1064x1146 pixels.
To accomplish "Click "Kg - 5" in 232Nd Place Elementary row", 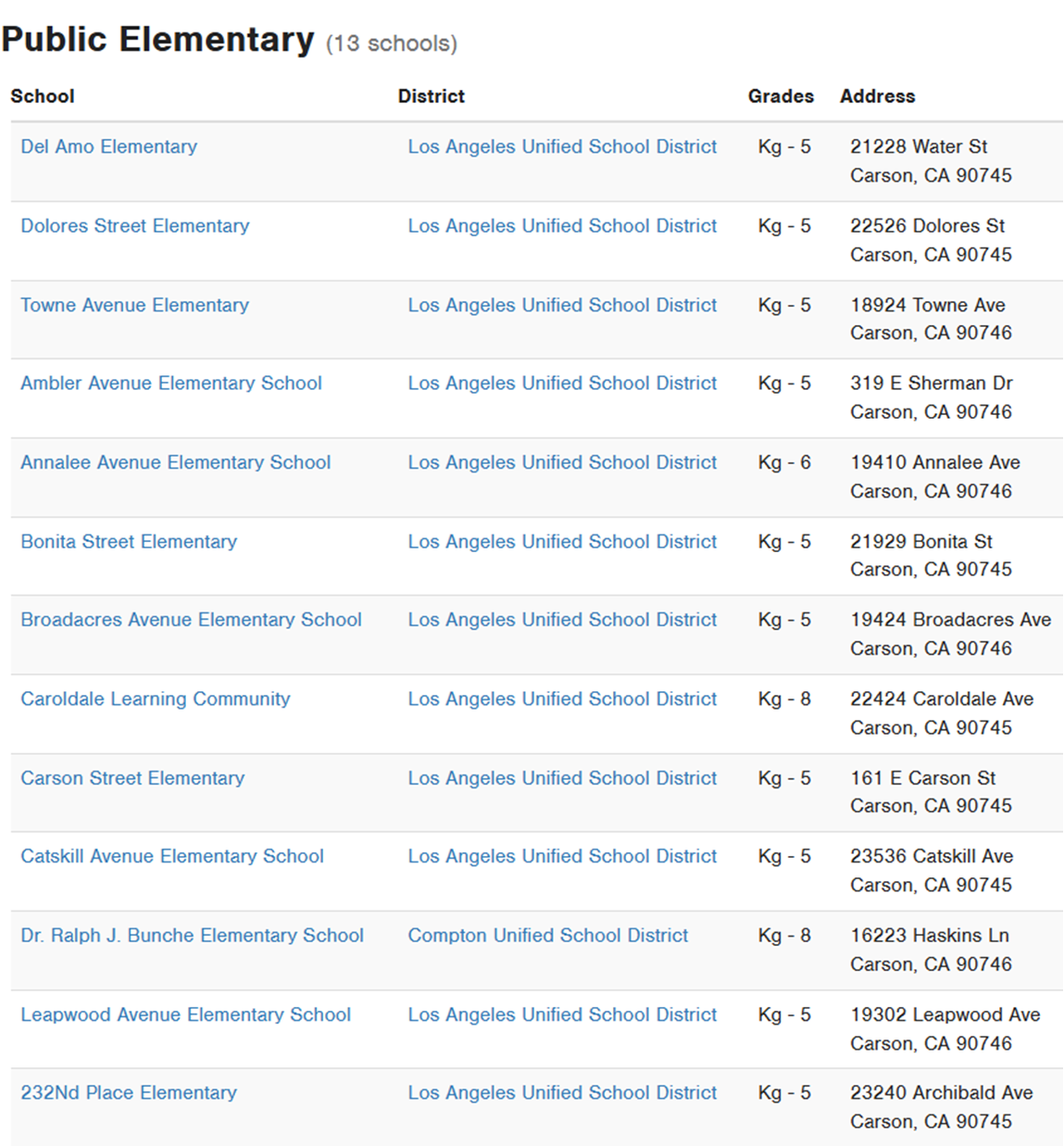I will tap(784, 1093).
